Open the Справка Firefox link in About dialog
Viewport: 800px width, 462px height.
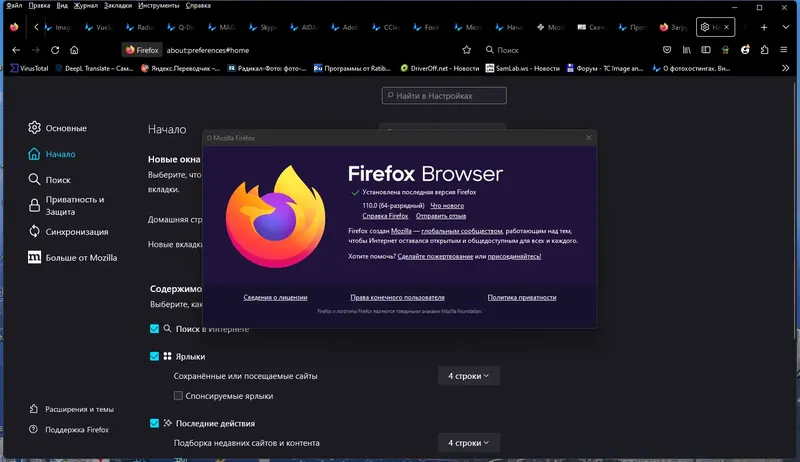[385, 216]
